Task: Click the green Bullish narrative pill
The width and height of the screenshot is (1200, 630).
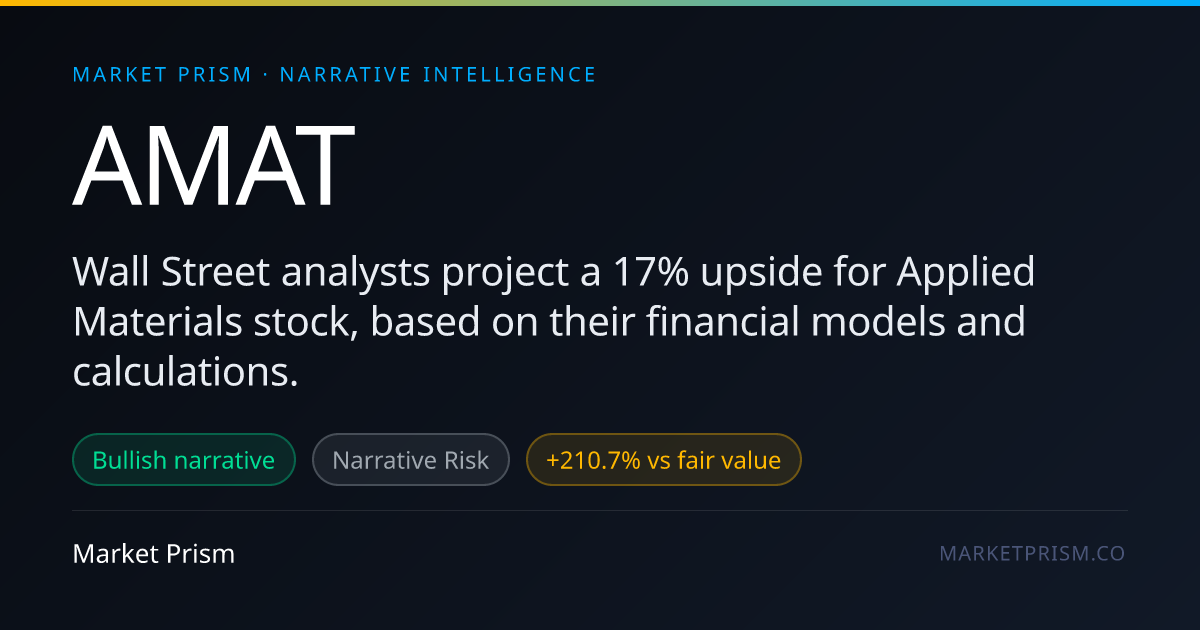Action: (184, 460)
